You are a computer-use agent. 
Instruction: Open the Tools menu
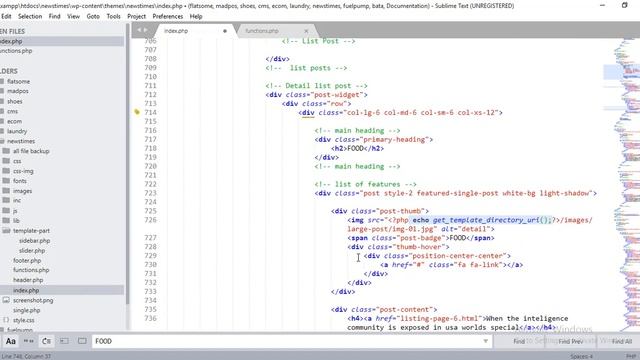[x=113, y=16]
